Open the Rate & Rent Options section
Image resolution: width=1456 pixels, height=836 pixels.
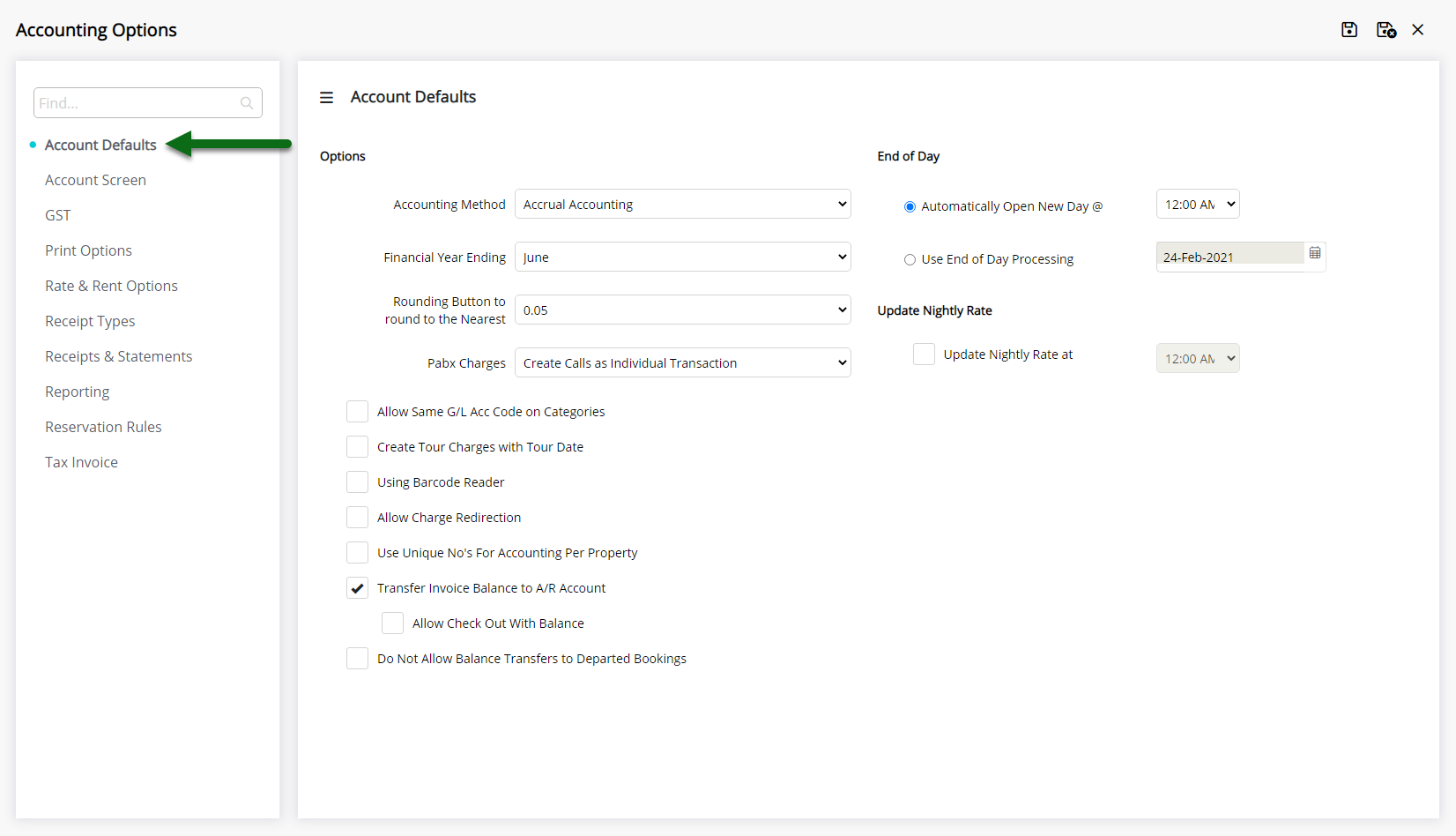[111, 286]
